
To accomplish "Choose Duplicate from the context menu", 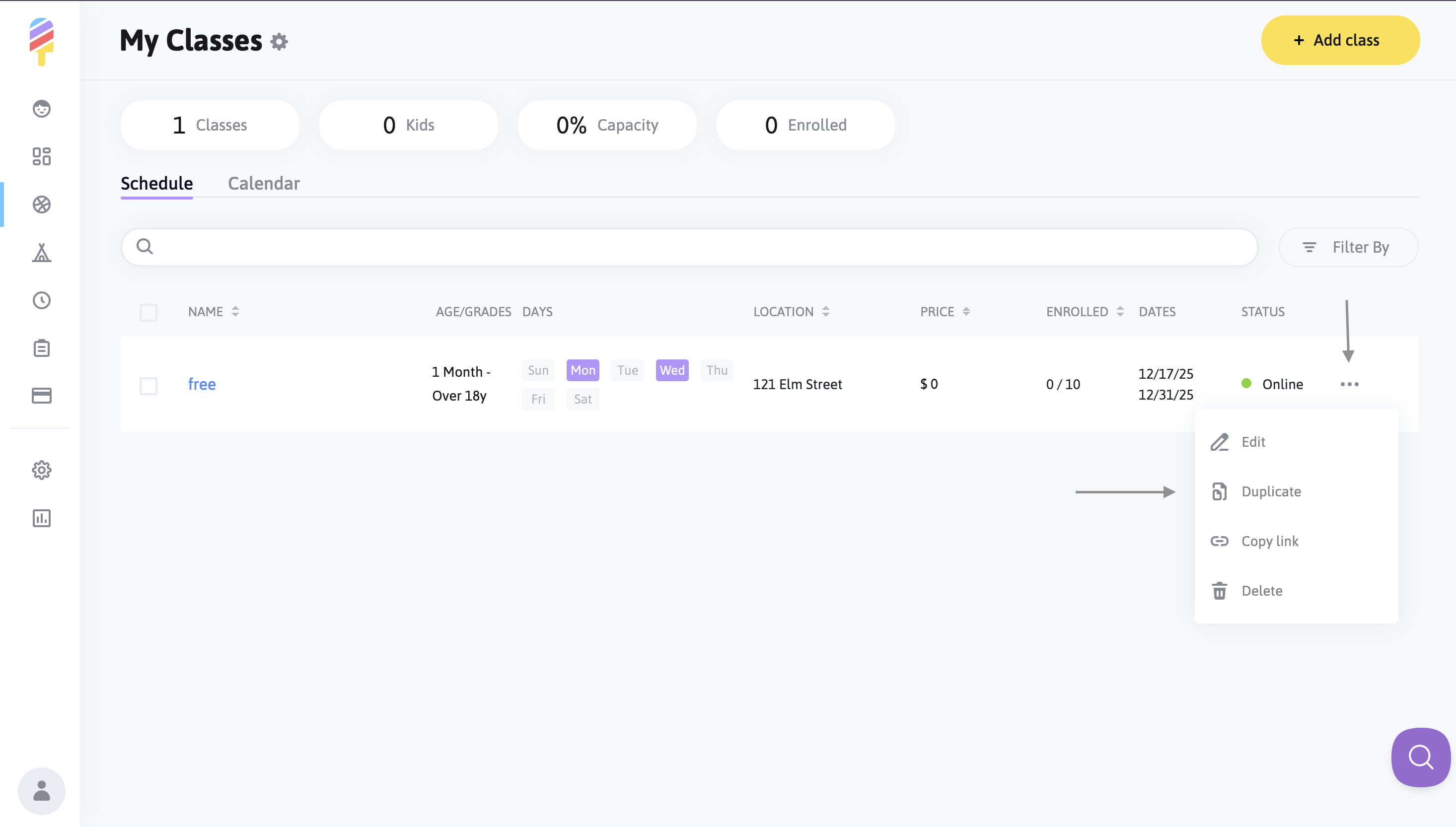I will click(1270, 491).
